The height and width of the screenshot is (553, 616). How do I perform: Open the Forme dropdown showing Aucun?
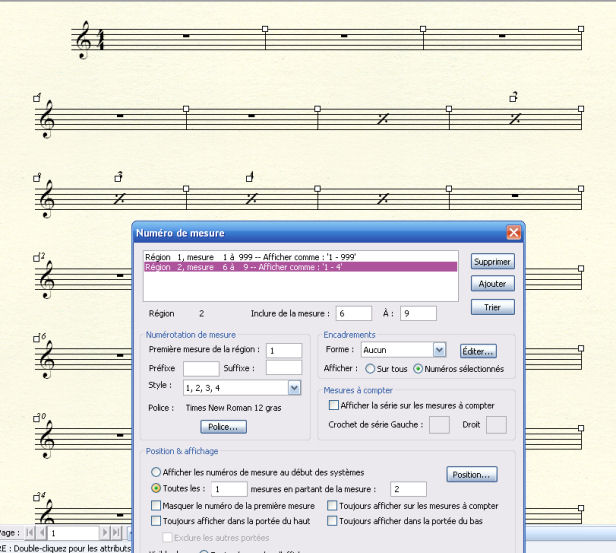click(x=439, y=350)
